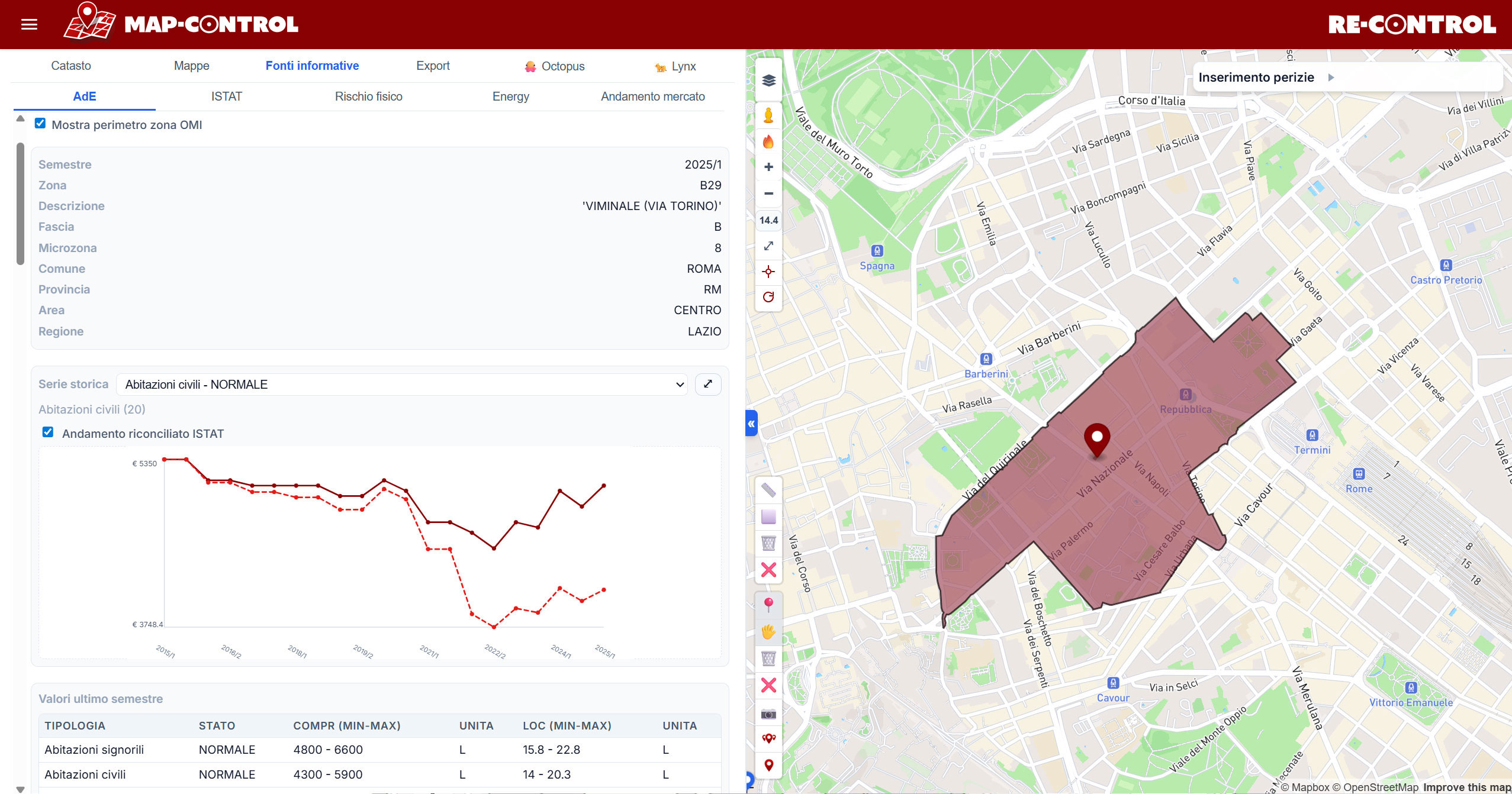Screen dimensions: 1512x794
Task: Uncheck Mostra perimetro zona OMI
Action: (x=40, y=124)
